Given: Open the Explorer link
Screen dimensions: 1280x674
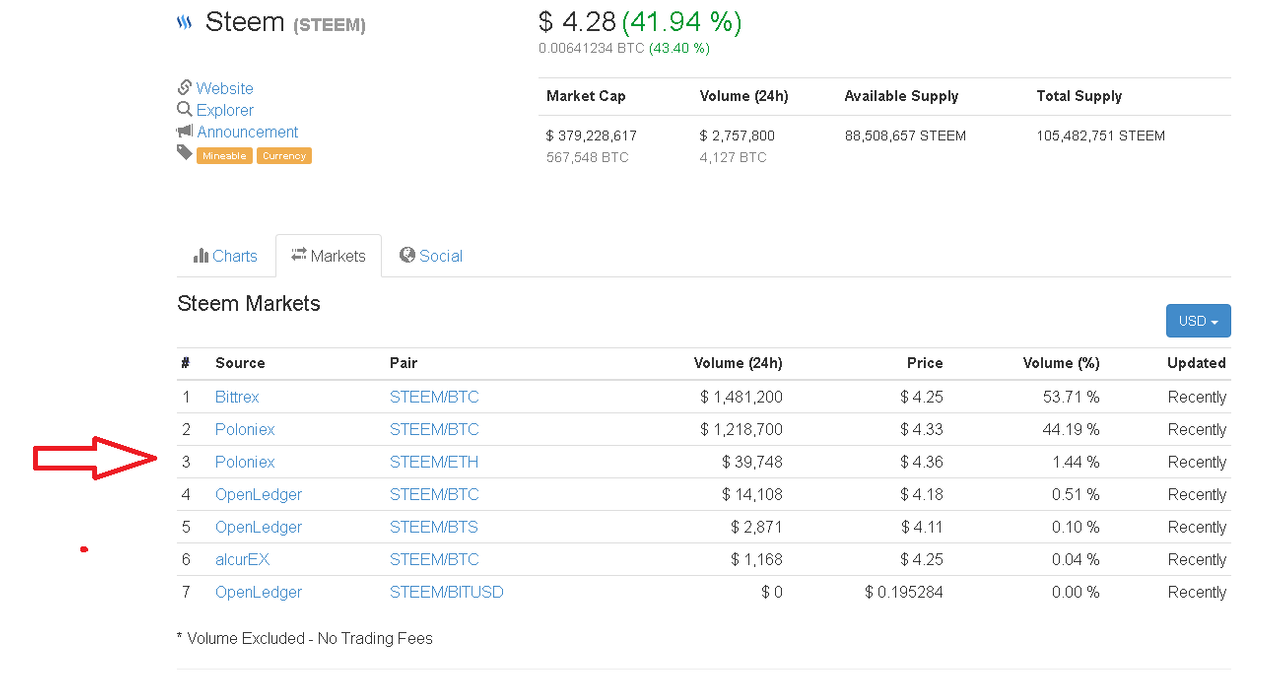Looking at the screenshot, I should (x=225, y=110).
